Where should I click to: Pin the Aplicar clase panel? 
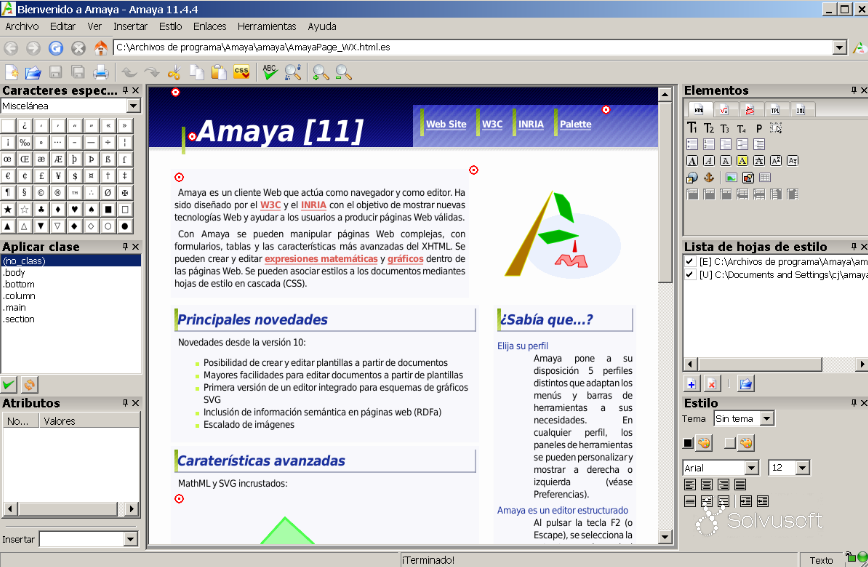(126, 246)
